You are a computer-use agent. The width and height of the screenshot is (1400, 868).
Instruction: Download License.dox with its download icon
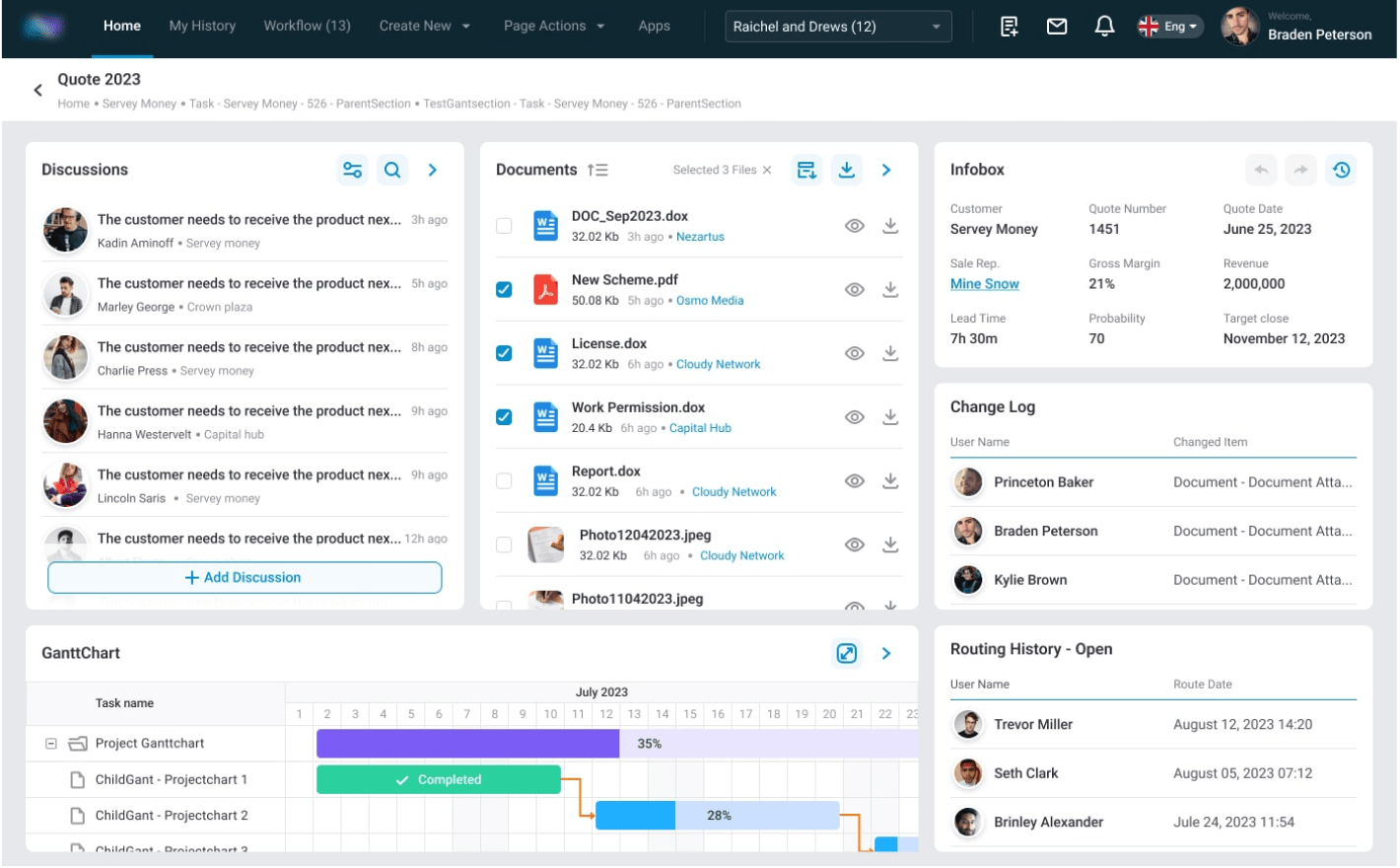(890, 353)
